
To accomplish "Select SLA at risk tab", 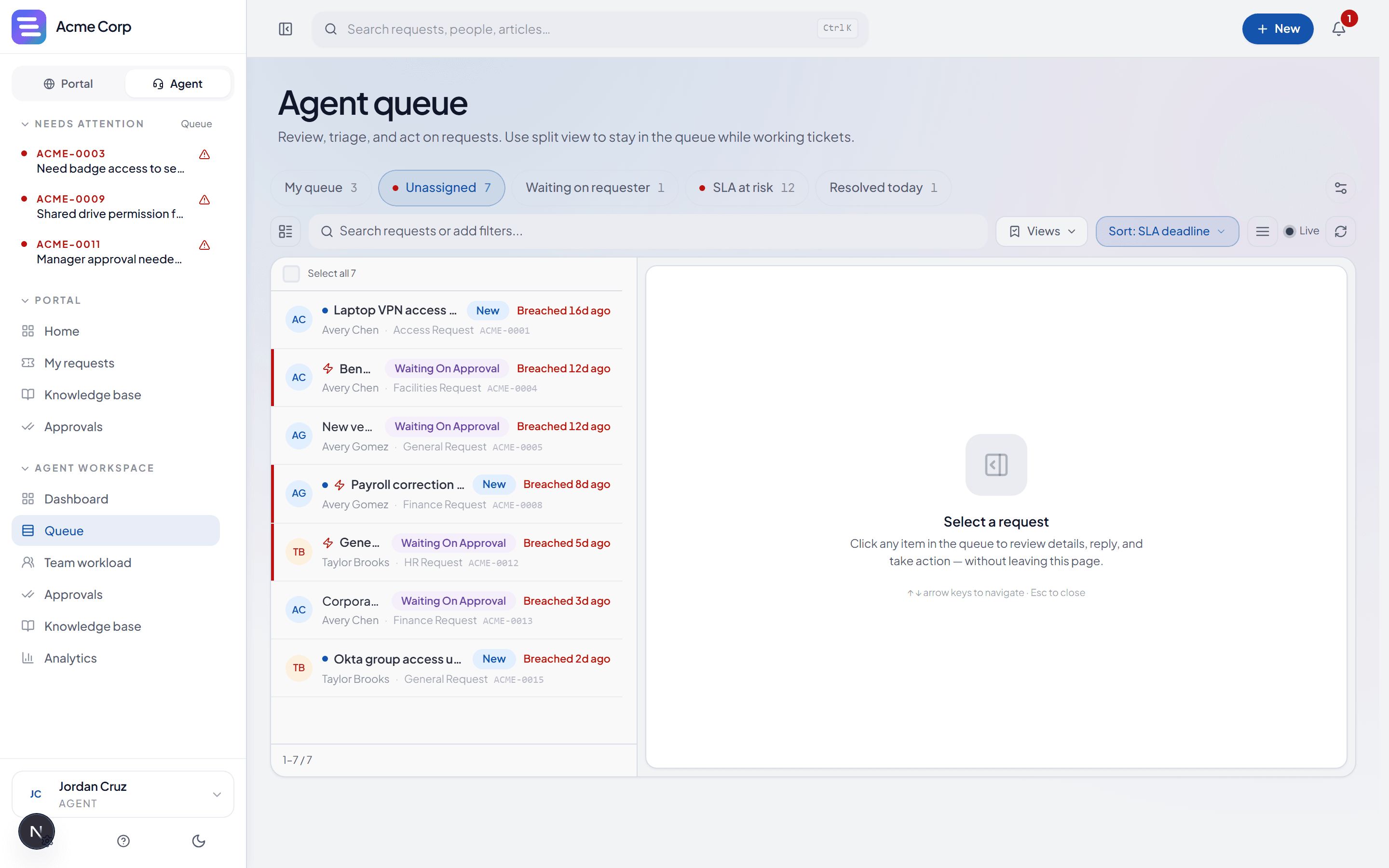I will [x=747, y=188].
